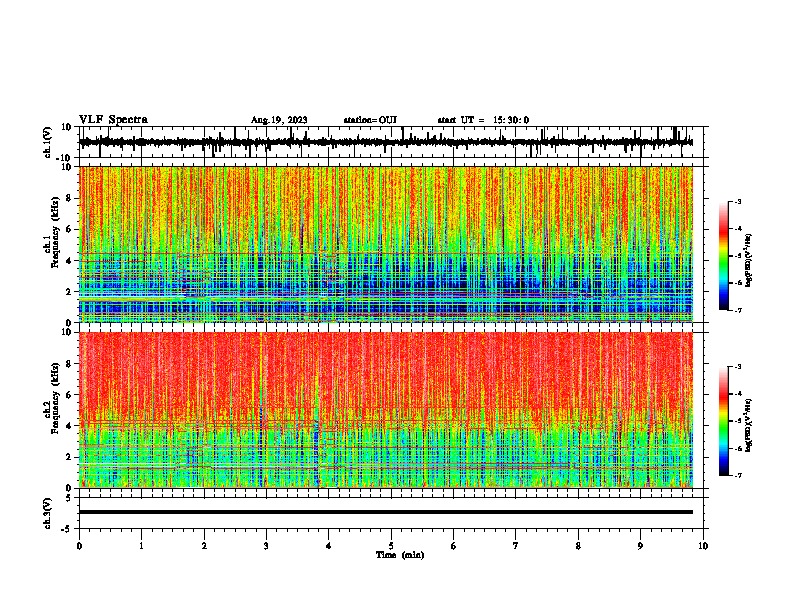The height and width of the screenshot is (612, 792).
Task: Click the "5" tick on ch.3 voltage axis
Action: tap(69, 497)
